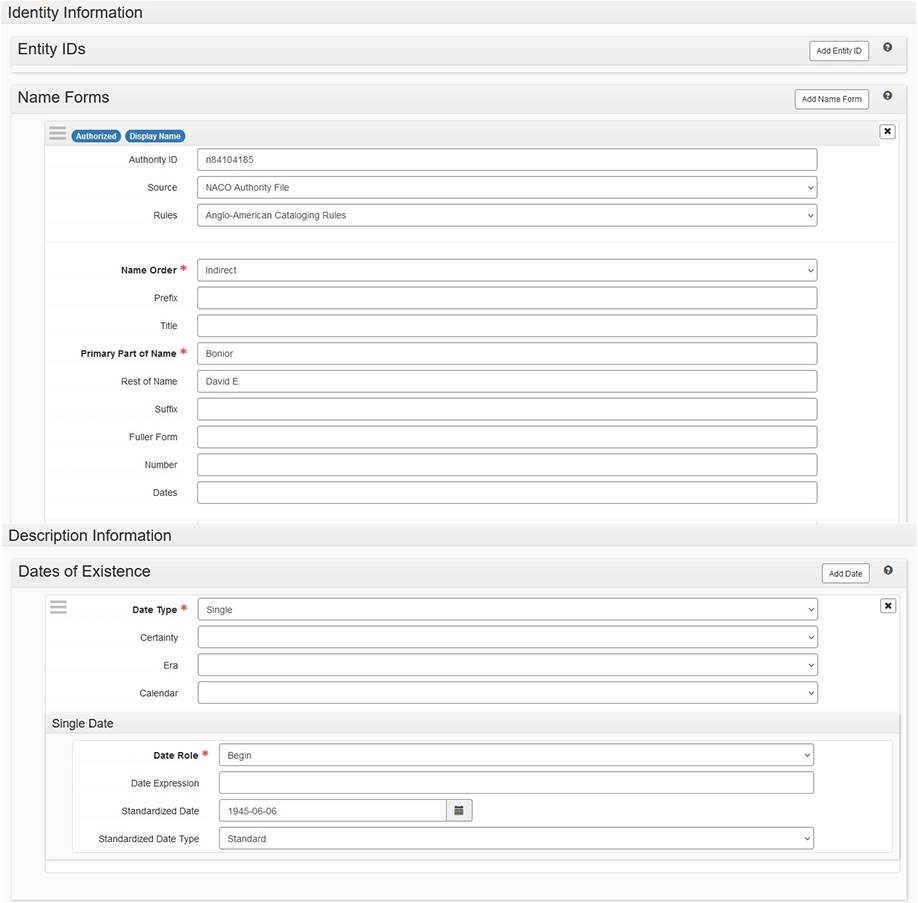This screenshot has height=903, width=918.
Task: Open the calendar picker for Standardized Date
Action: [459, 811]
